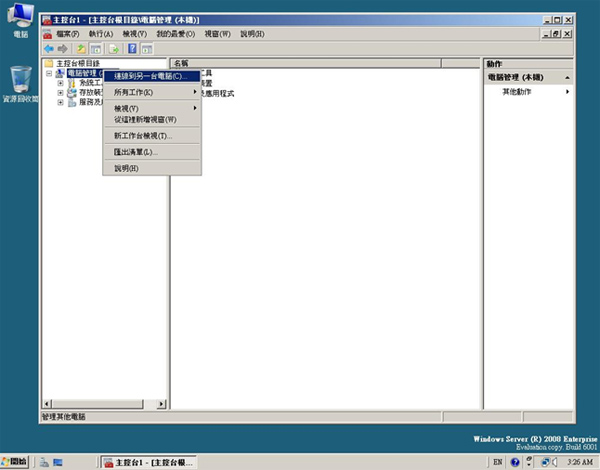
Task: Choose 匯出清單(L)... from context menu
Action: click(136, 152)
